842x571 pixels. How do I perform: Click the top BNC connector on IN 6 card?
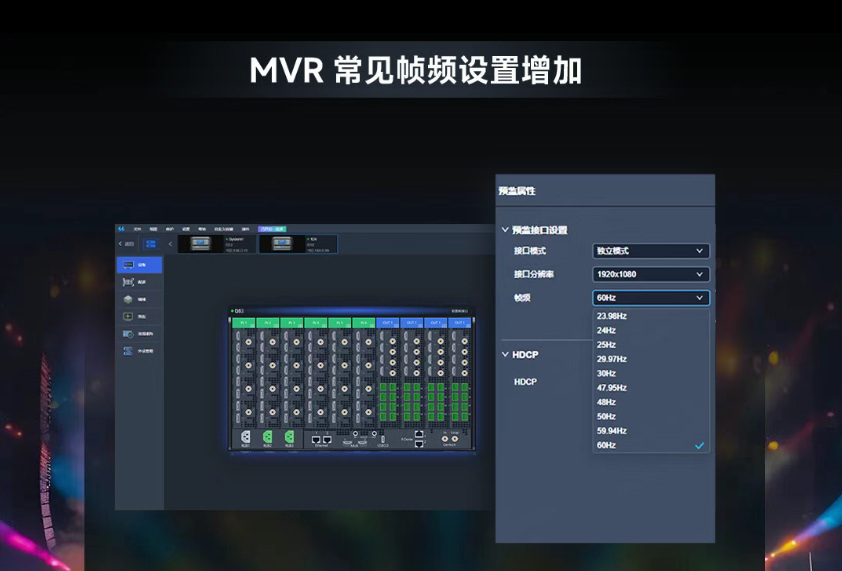(369, 342)
